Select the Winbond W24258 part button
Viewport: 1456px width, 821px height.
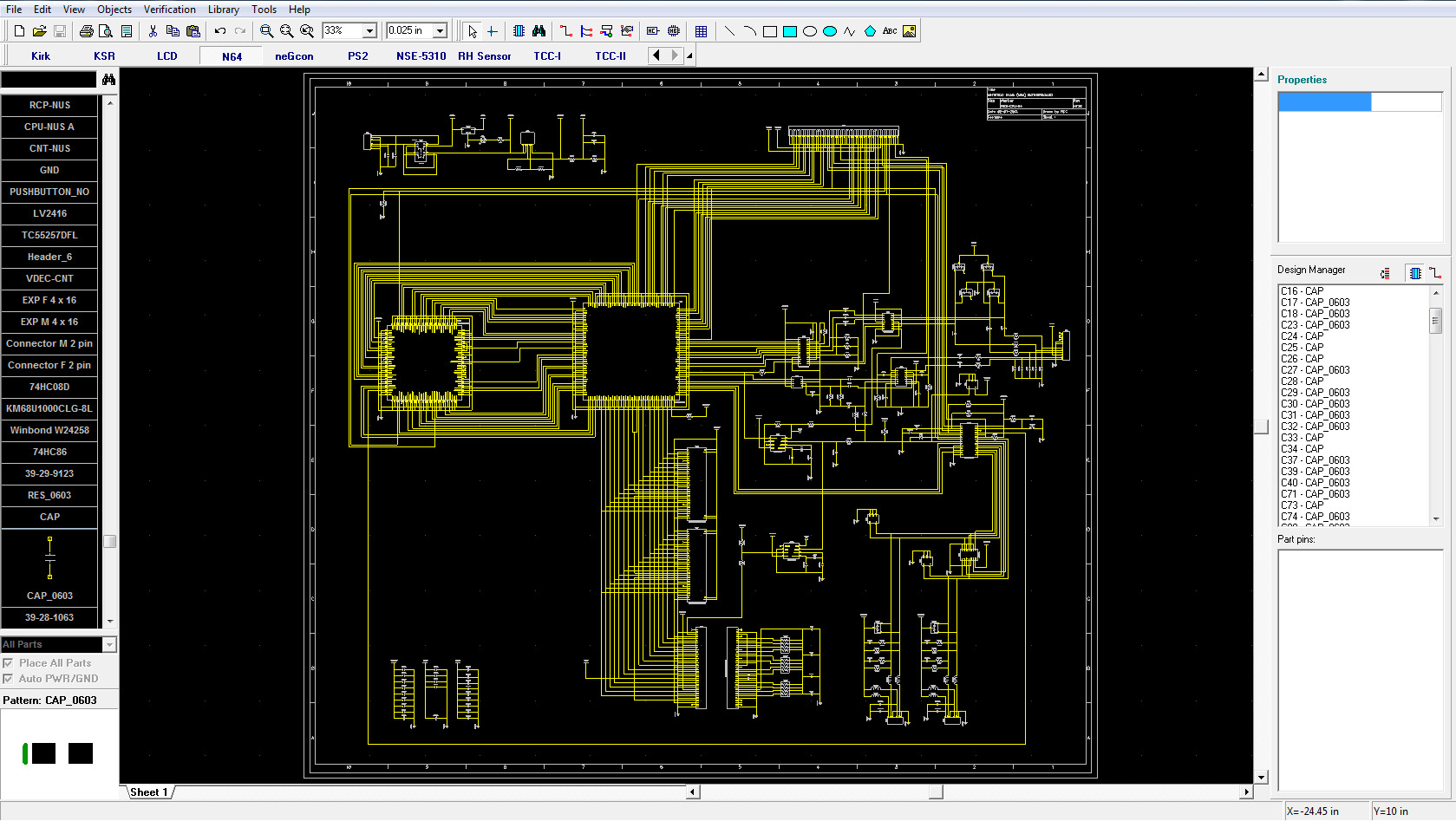(x=49, y=430)
